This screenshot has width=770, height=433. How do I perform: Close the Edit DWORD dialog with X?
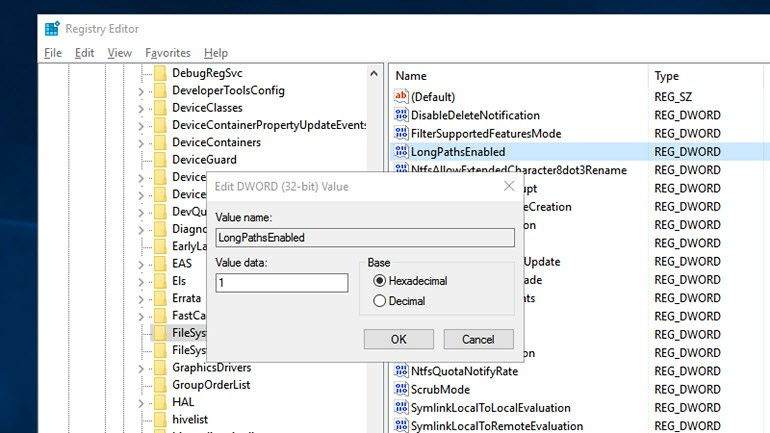coord(509,186)
